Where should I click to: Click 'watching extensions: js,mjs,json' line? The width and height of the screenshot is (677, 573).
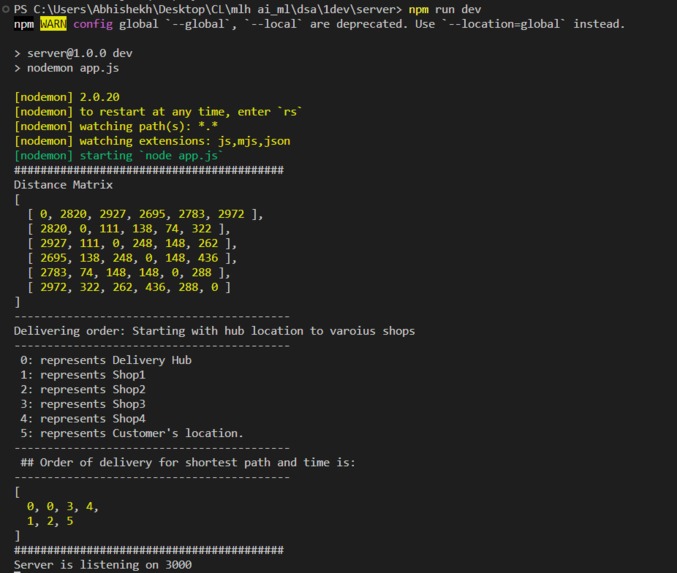(152, 141)
